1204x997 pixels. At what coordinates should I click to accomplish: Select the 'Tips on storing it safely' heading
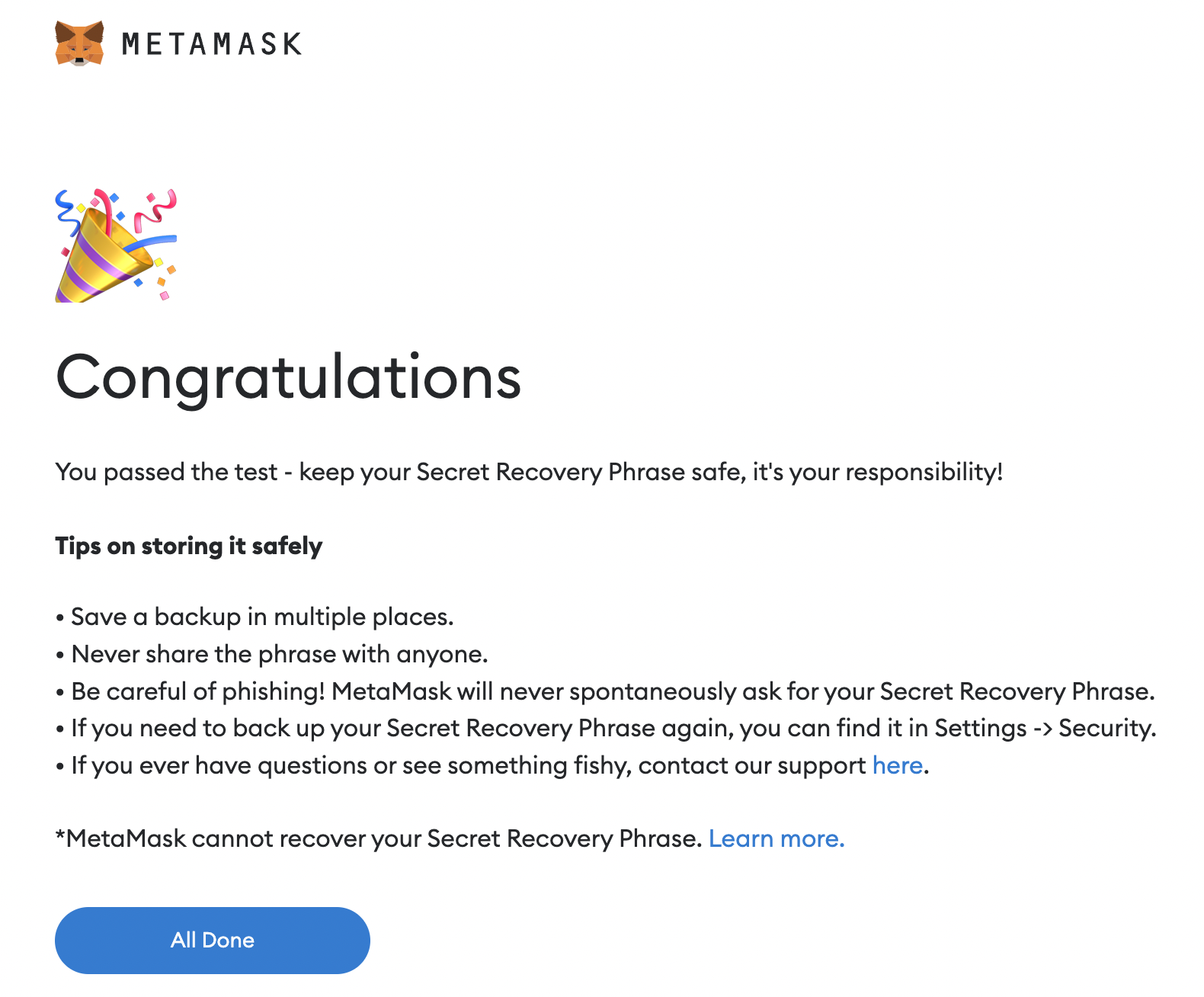click(x=189, y=546)
